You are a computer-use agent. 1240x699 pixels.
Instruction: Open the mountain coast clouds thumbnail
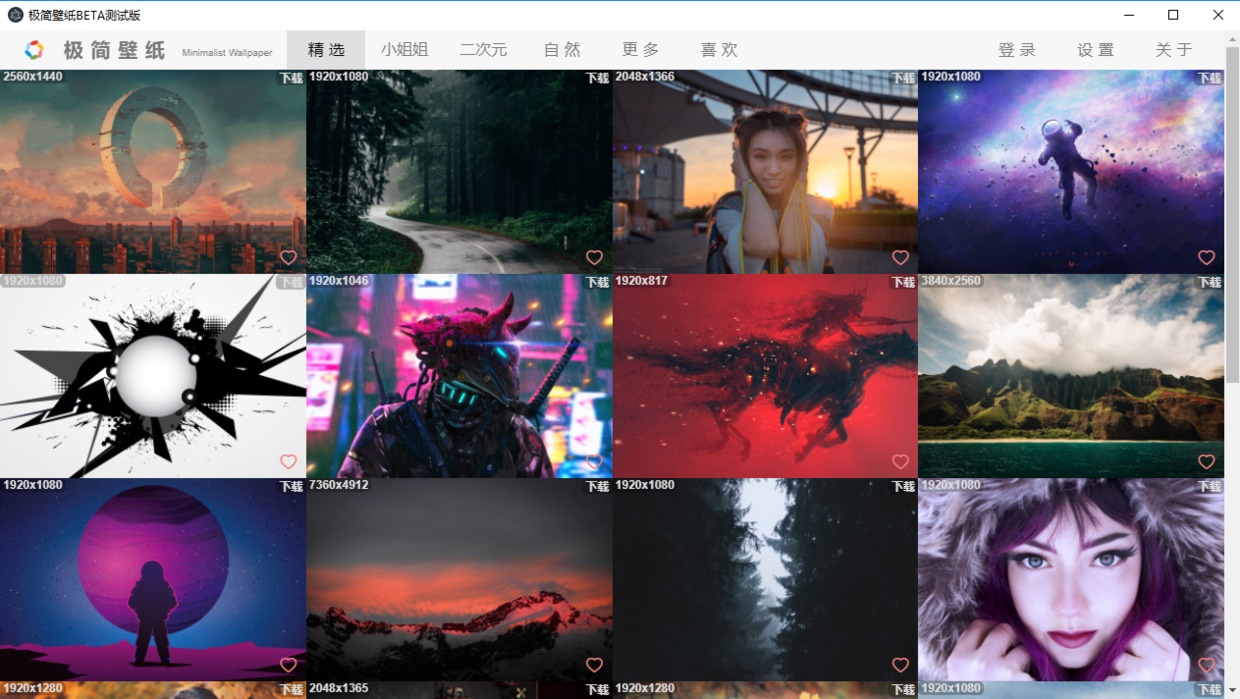click(x=1071, y=376)
